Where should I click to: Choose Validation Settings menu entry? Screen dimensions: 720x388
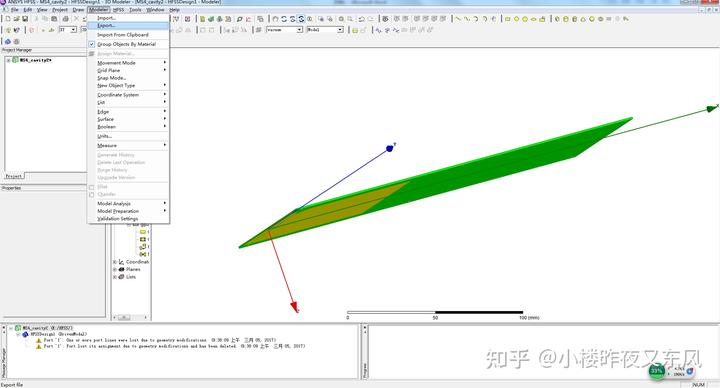(x=128, y=219)
